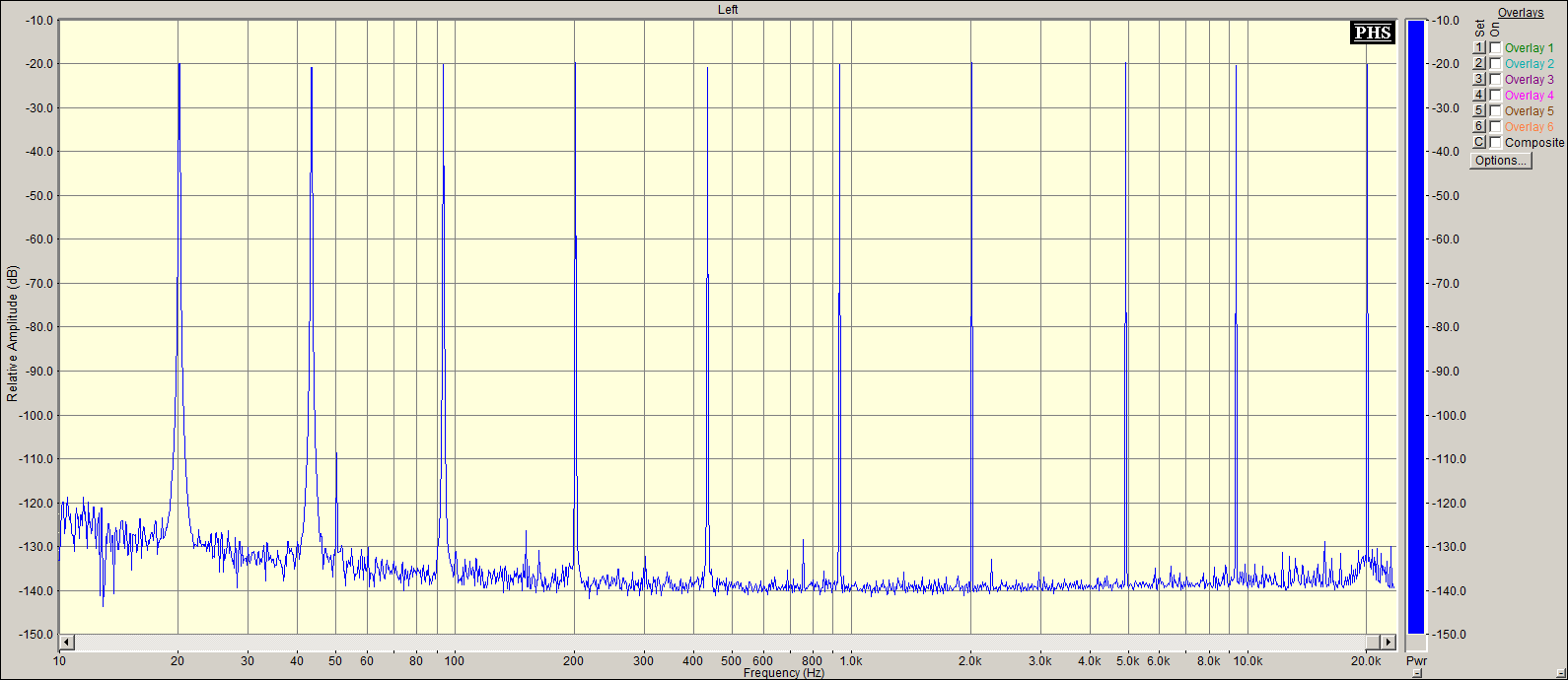This screenshot has width=1568, height=680.
Task: Click the 'Overlay 6' orange label
Action: click(1529, 127)
